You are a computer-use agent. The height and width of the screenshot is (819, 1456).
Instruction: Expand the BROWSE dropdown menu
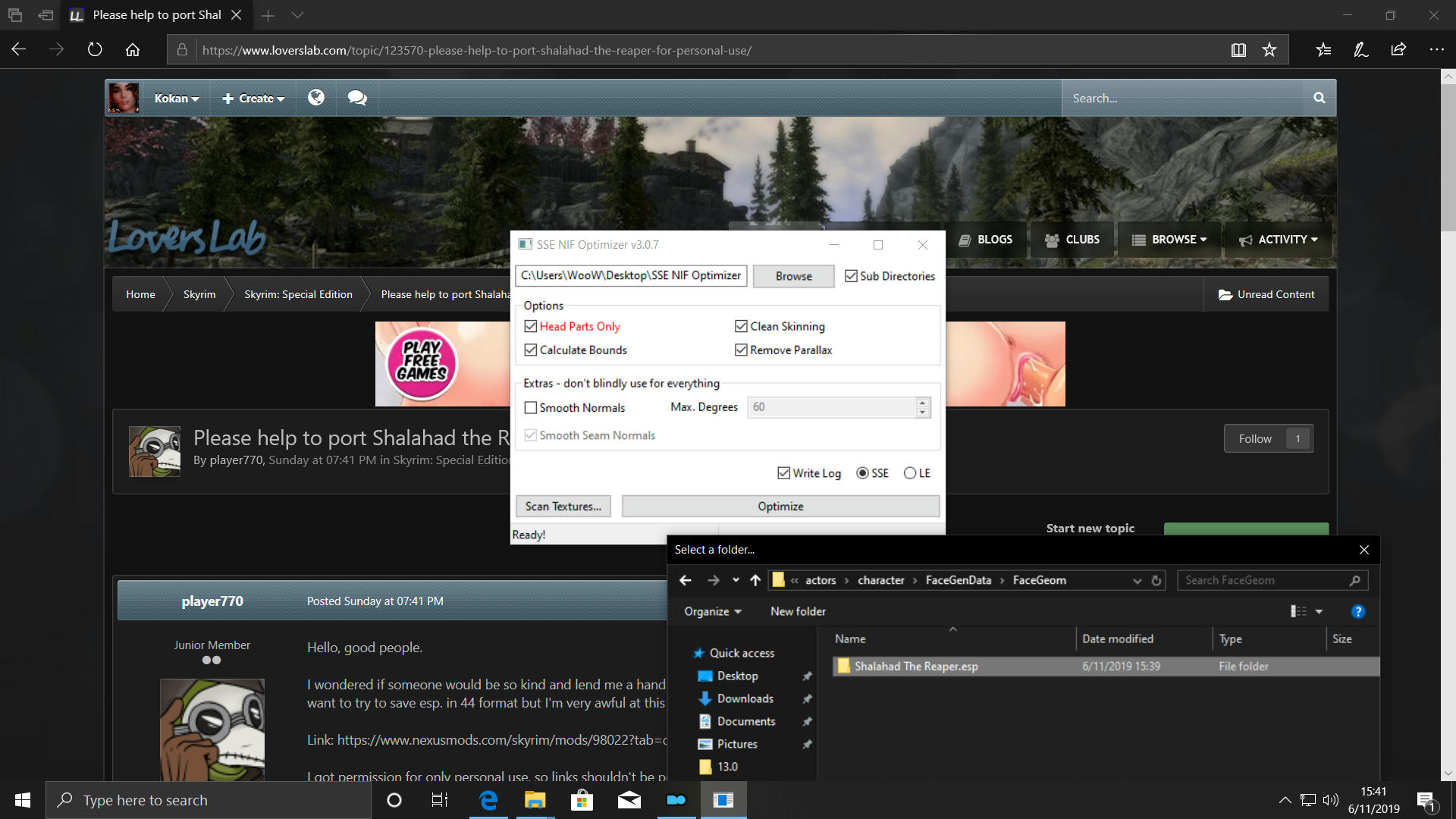1169,240
